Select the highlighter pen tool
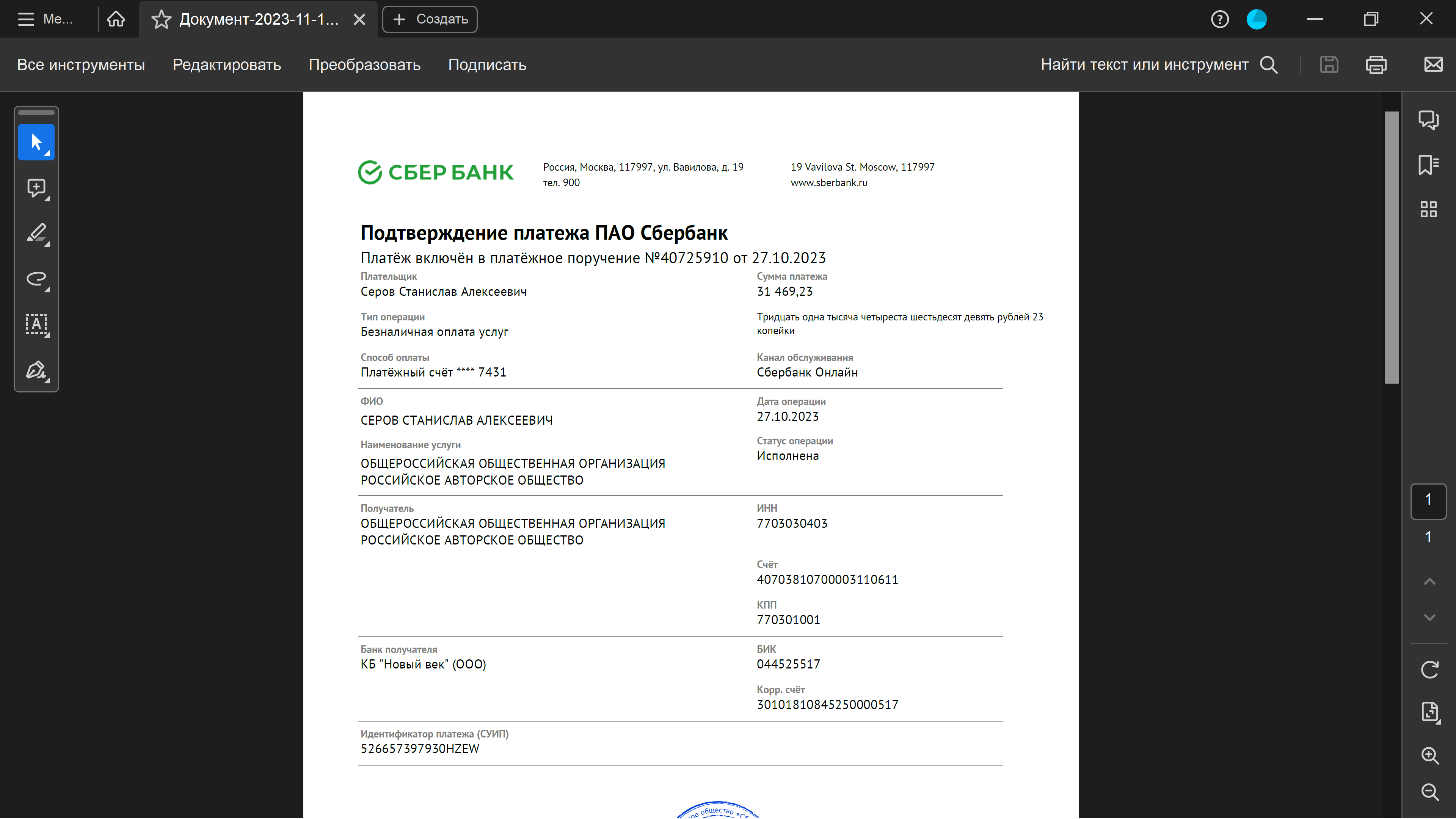The width and height of the screenshot is (1456, 819). [x=36, y=233]
